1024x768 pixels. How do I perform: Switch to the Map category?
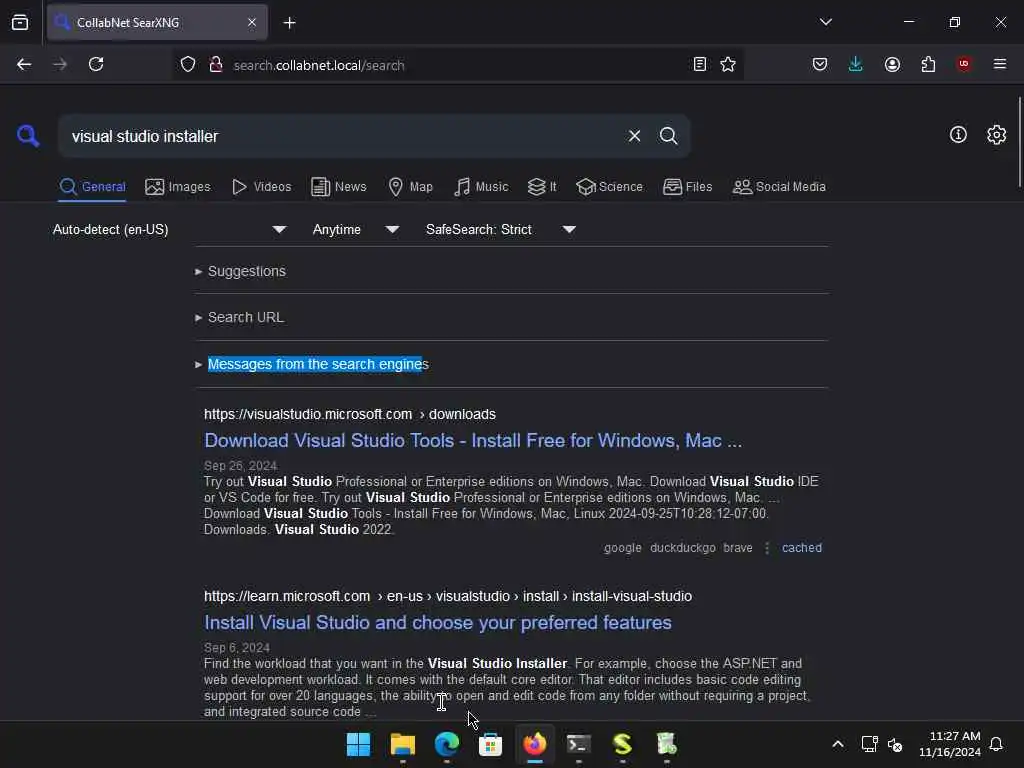(x=411, y=187)
